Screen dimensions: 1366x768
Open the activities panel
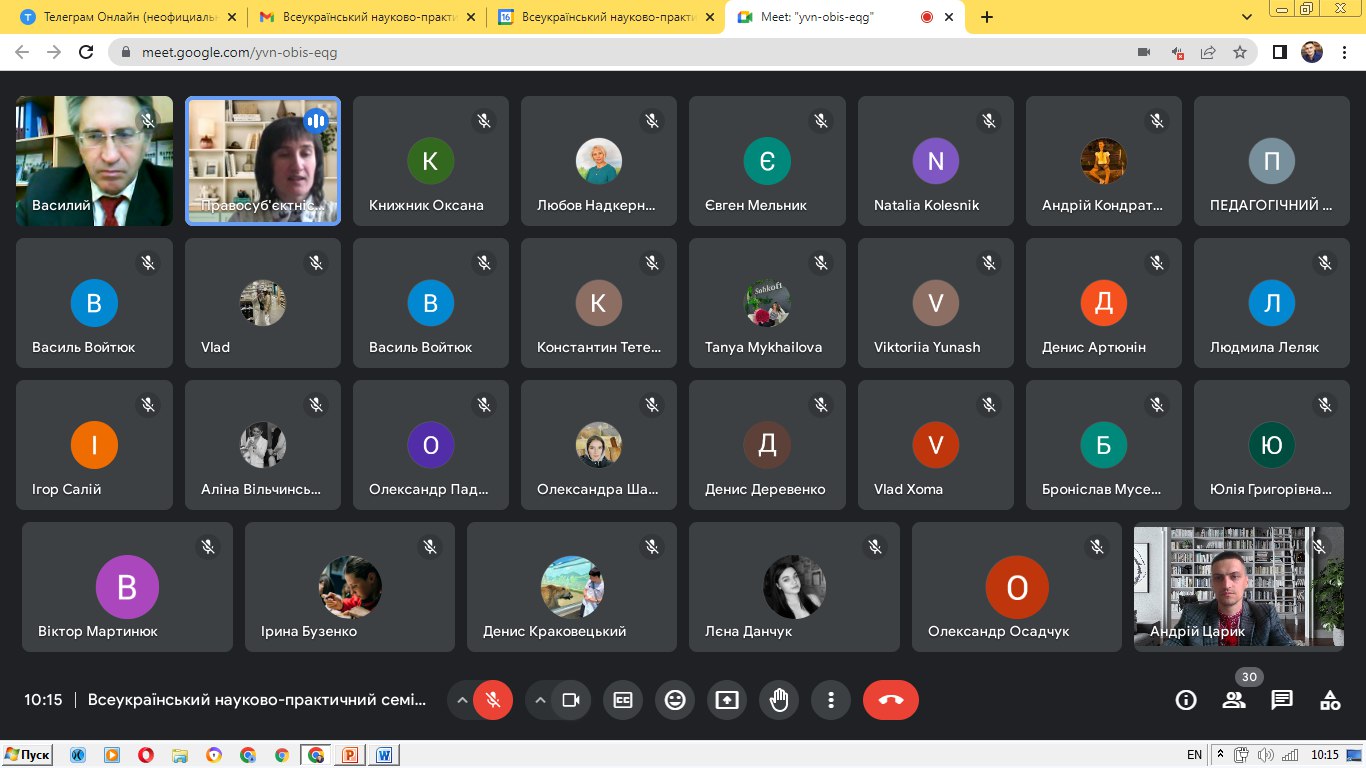(x=1330, y=700)
